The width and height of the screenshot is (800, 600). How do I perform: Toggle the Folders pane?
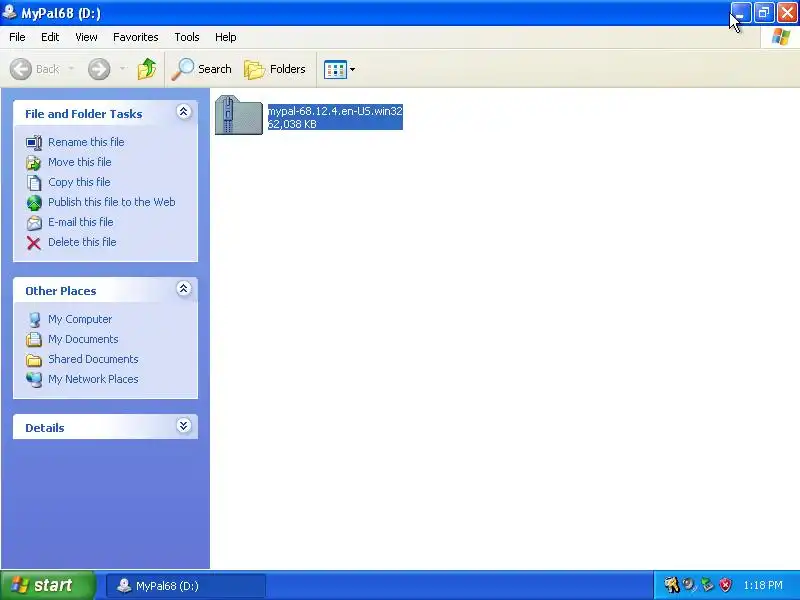pos(275,69)
